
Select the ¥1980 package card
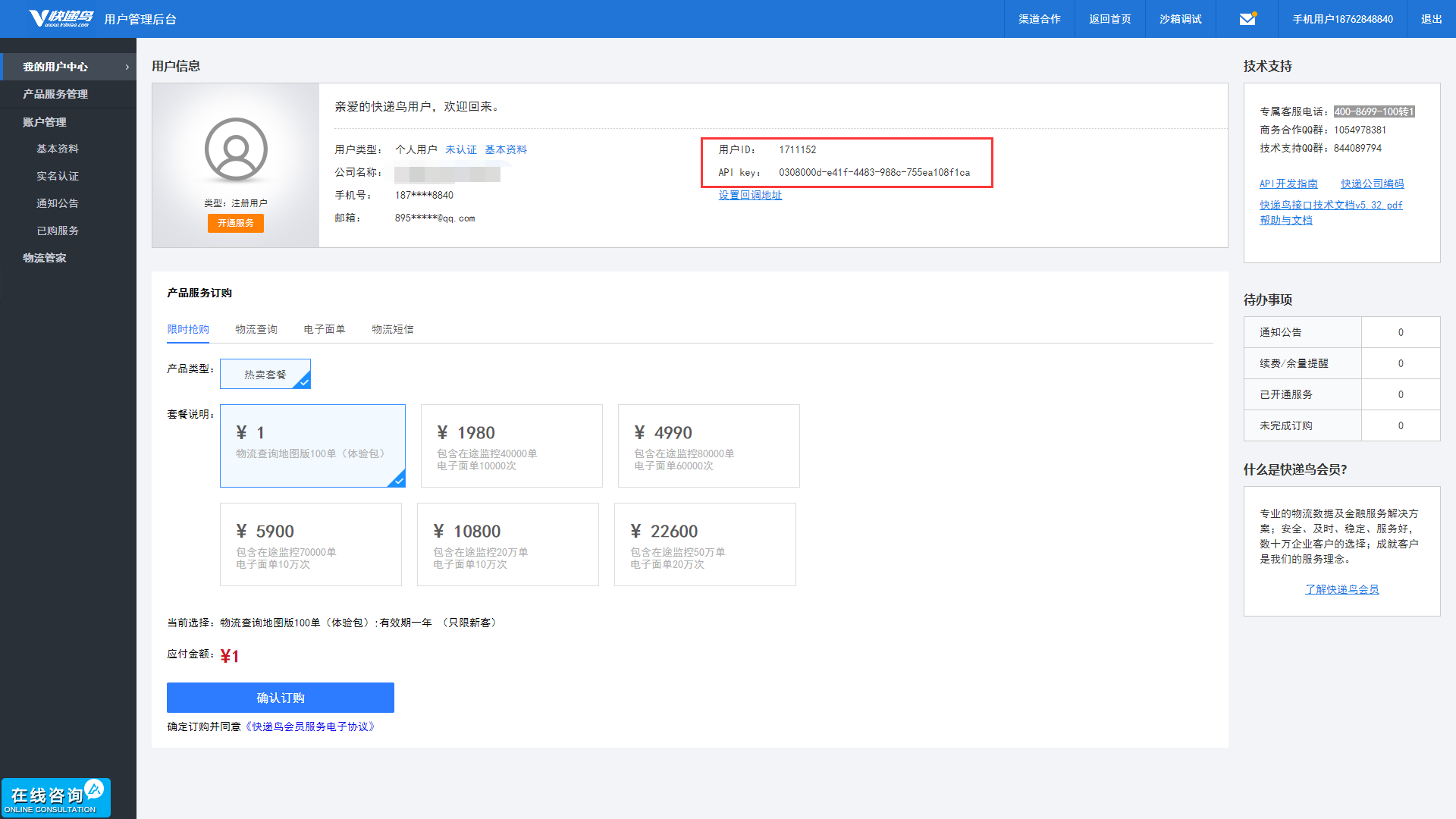tap(512, 446)
